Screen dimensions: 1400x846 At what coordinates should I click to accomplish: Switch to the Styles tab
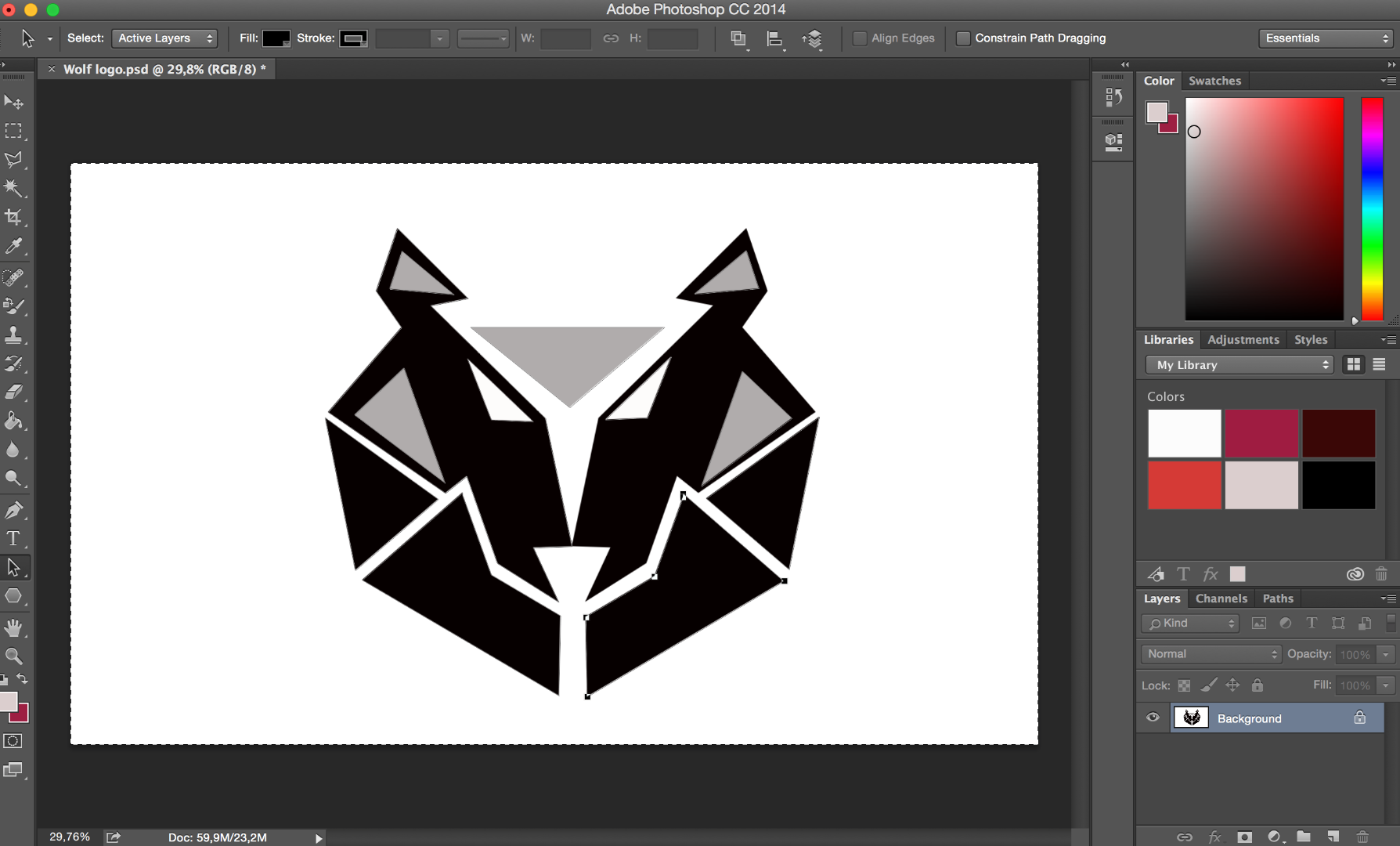click(1311, 339)
